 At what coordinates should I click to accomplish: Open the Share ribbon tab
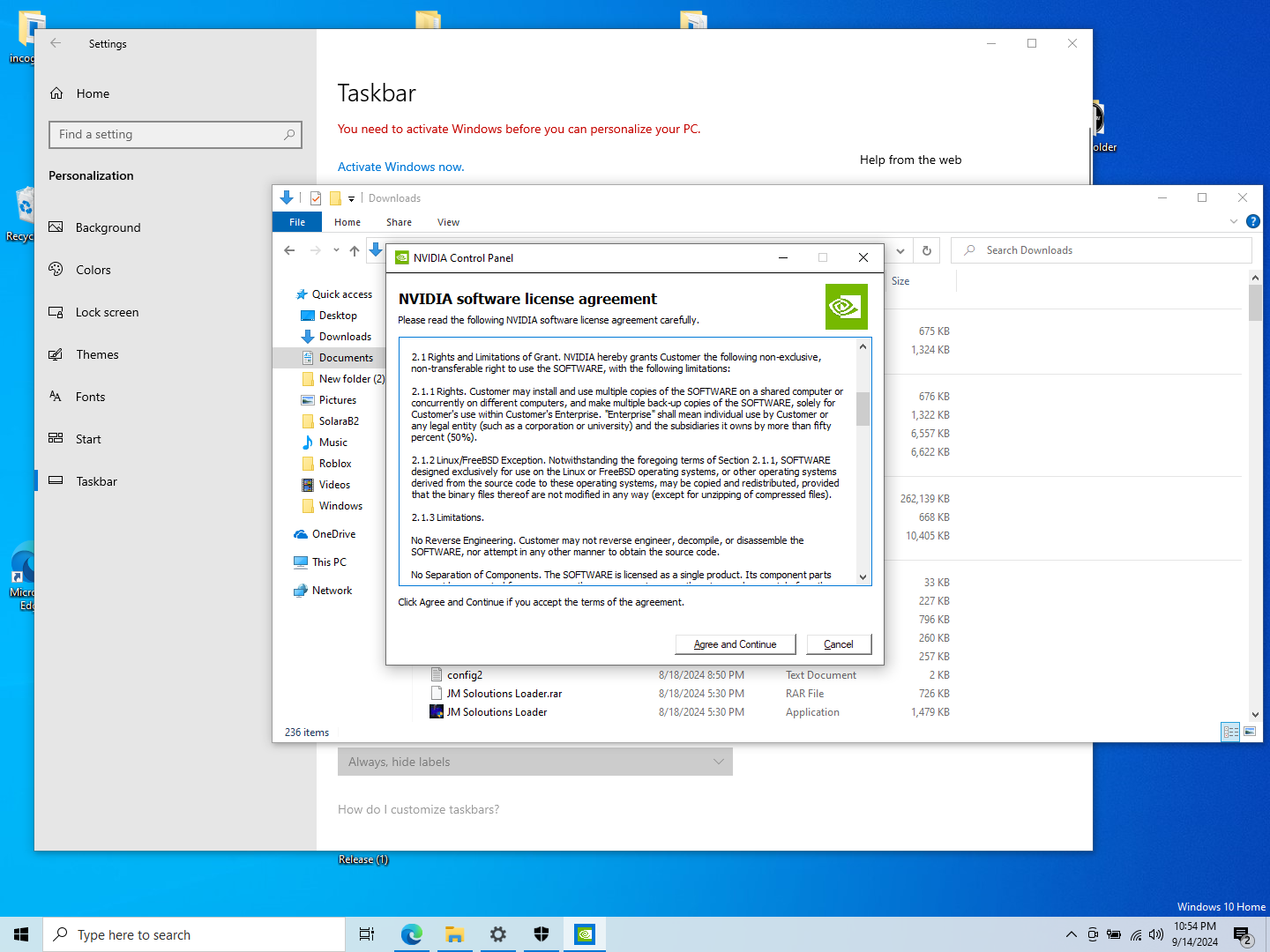click(399, 222)
